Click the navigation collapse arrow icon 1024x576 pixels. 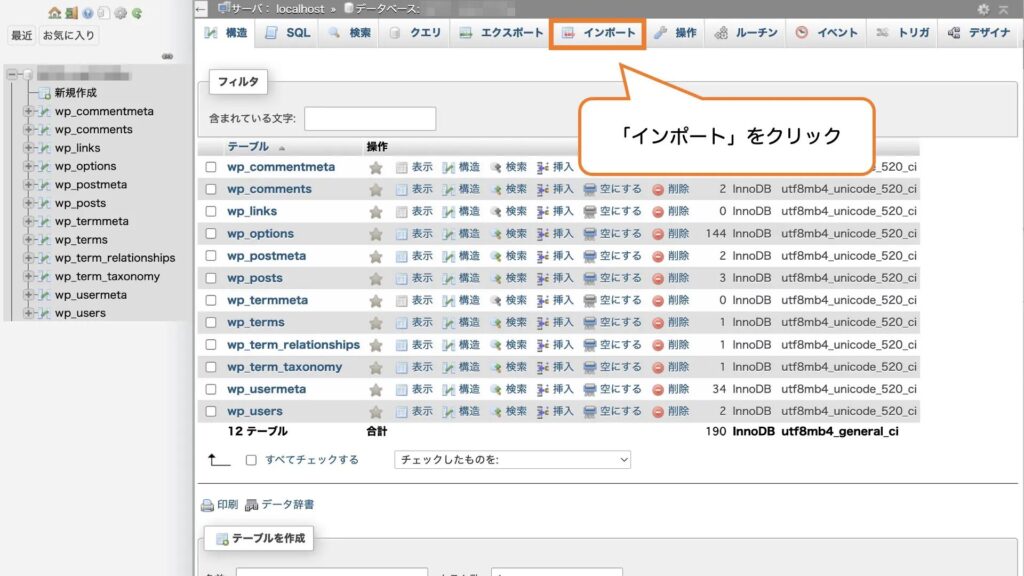tap(201, 9)
